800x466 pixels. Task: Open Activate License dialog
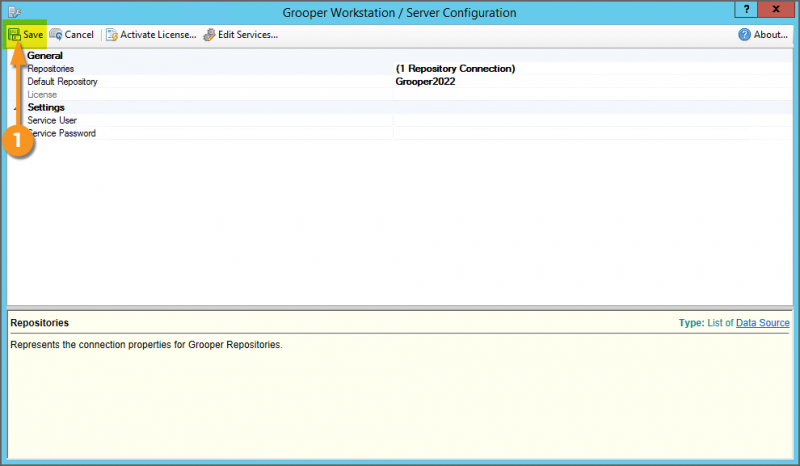pyautogui.click(x=151, y=35)
